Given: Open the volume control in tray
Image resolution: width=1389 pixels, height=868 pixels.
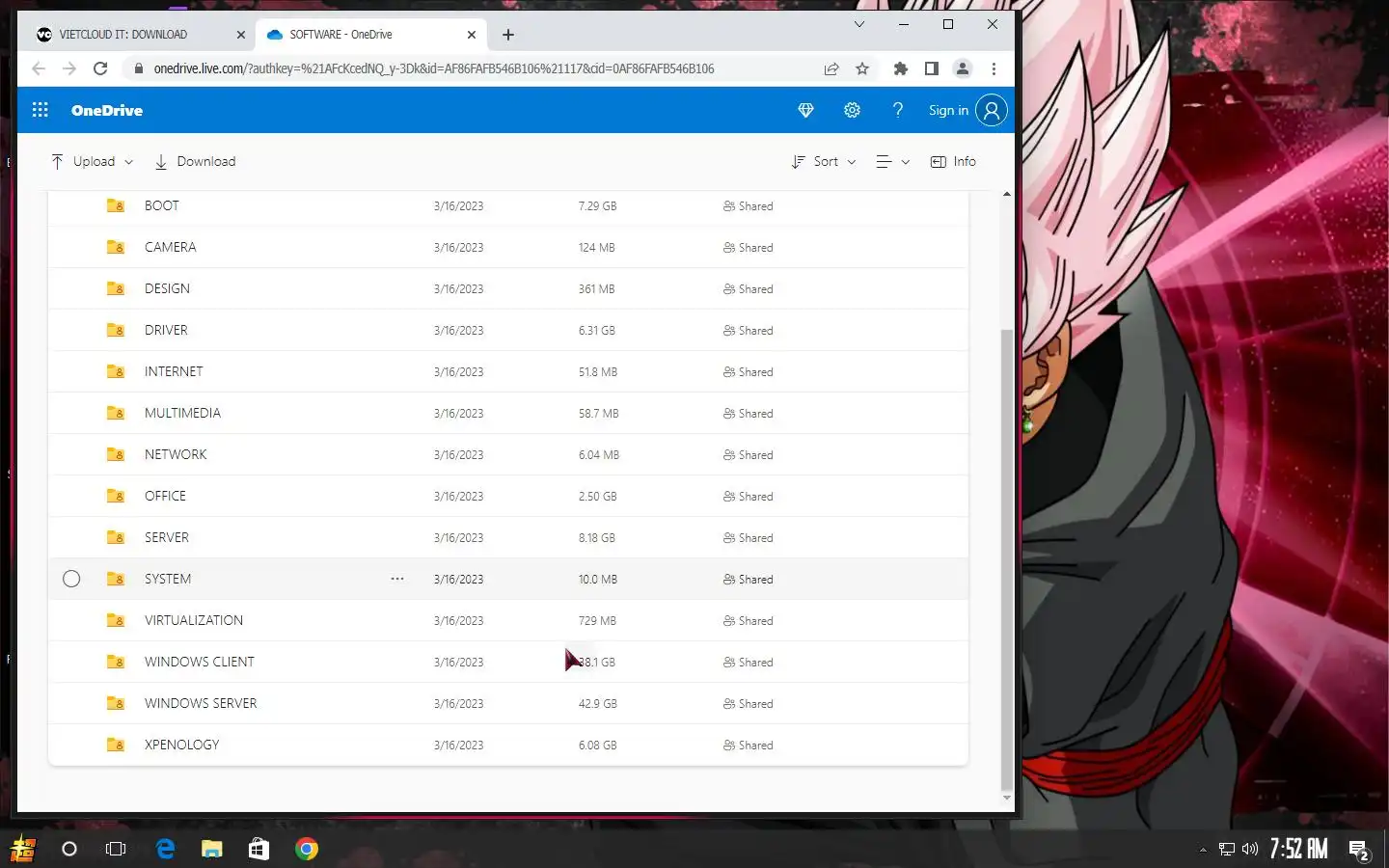Looking at the screenshot, I should pos(1250,850).
